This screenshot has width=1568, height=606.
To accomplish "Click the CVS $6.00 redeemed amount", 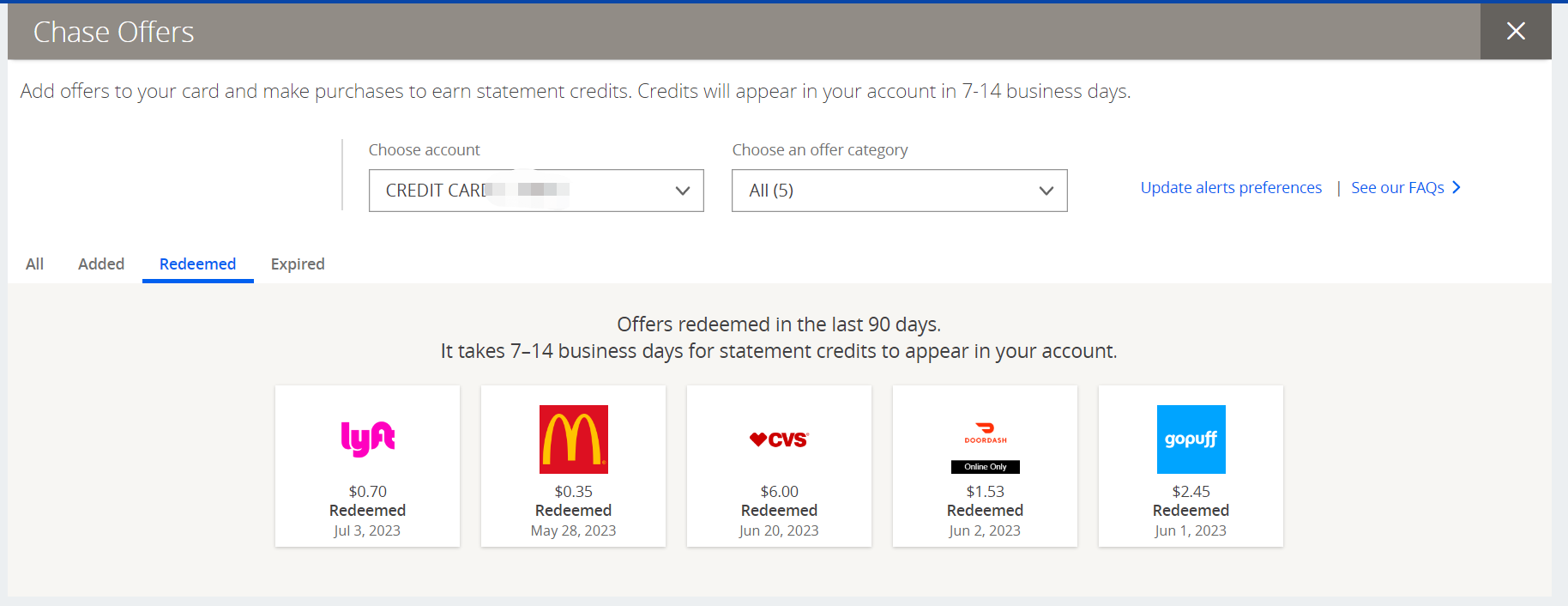I will click(x=779, y=491).
